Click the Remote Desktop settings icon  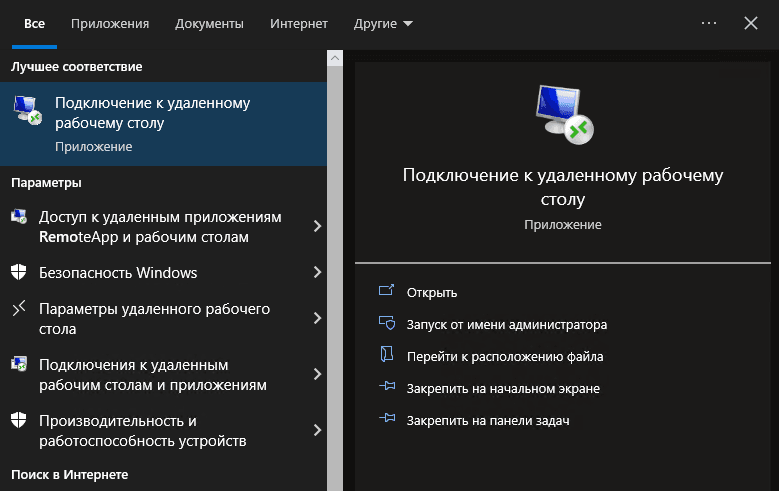(x=18, y=310)
